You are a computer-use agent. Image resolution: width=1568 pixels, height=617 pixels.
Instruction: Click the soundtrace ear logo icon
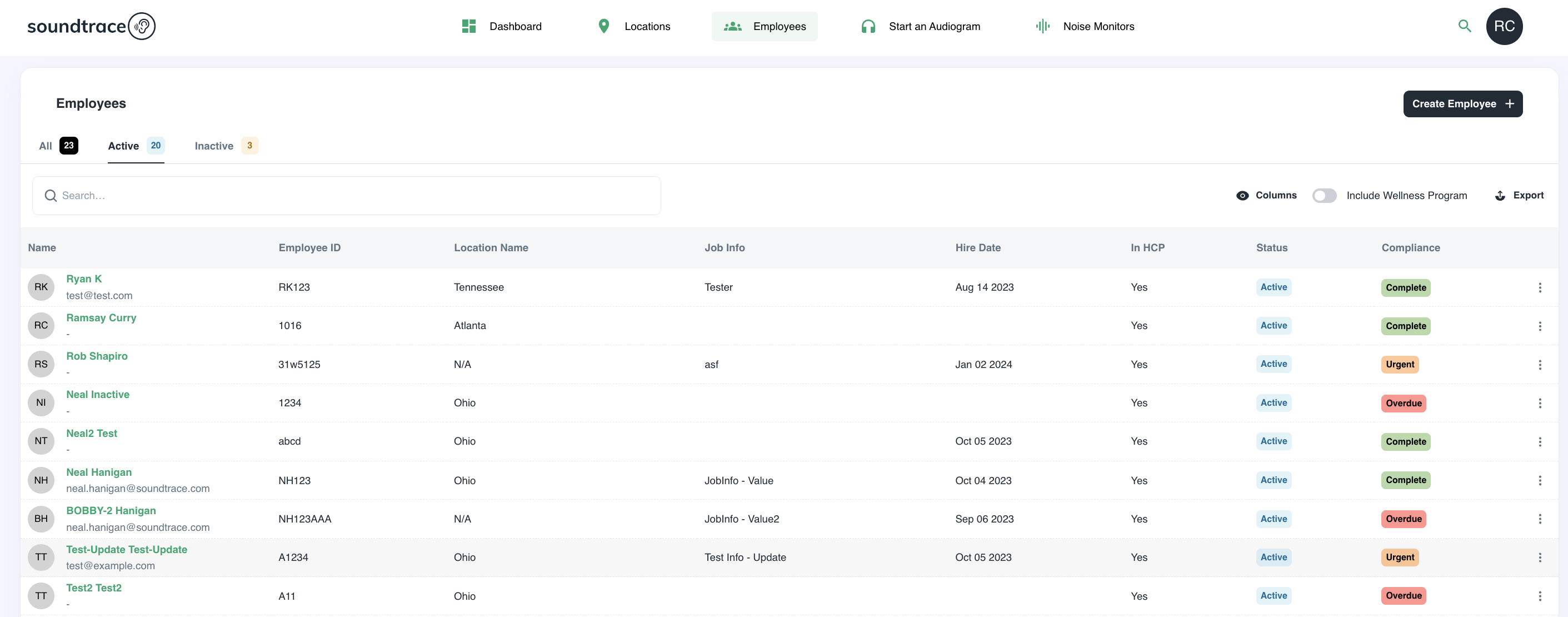tap(142, 26)
